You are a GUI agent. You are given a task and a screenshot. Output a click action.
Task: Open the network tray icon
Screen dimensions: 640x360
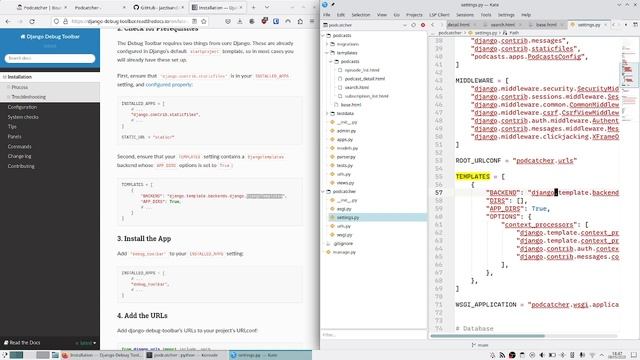coord(592,355)
